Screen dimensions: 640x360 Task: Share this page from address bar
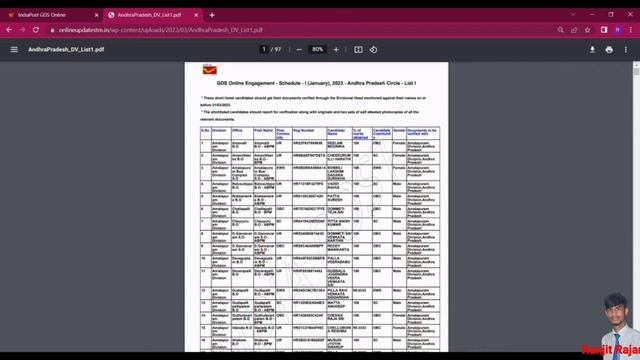click(x=574, y=30)
